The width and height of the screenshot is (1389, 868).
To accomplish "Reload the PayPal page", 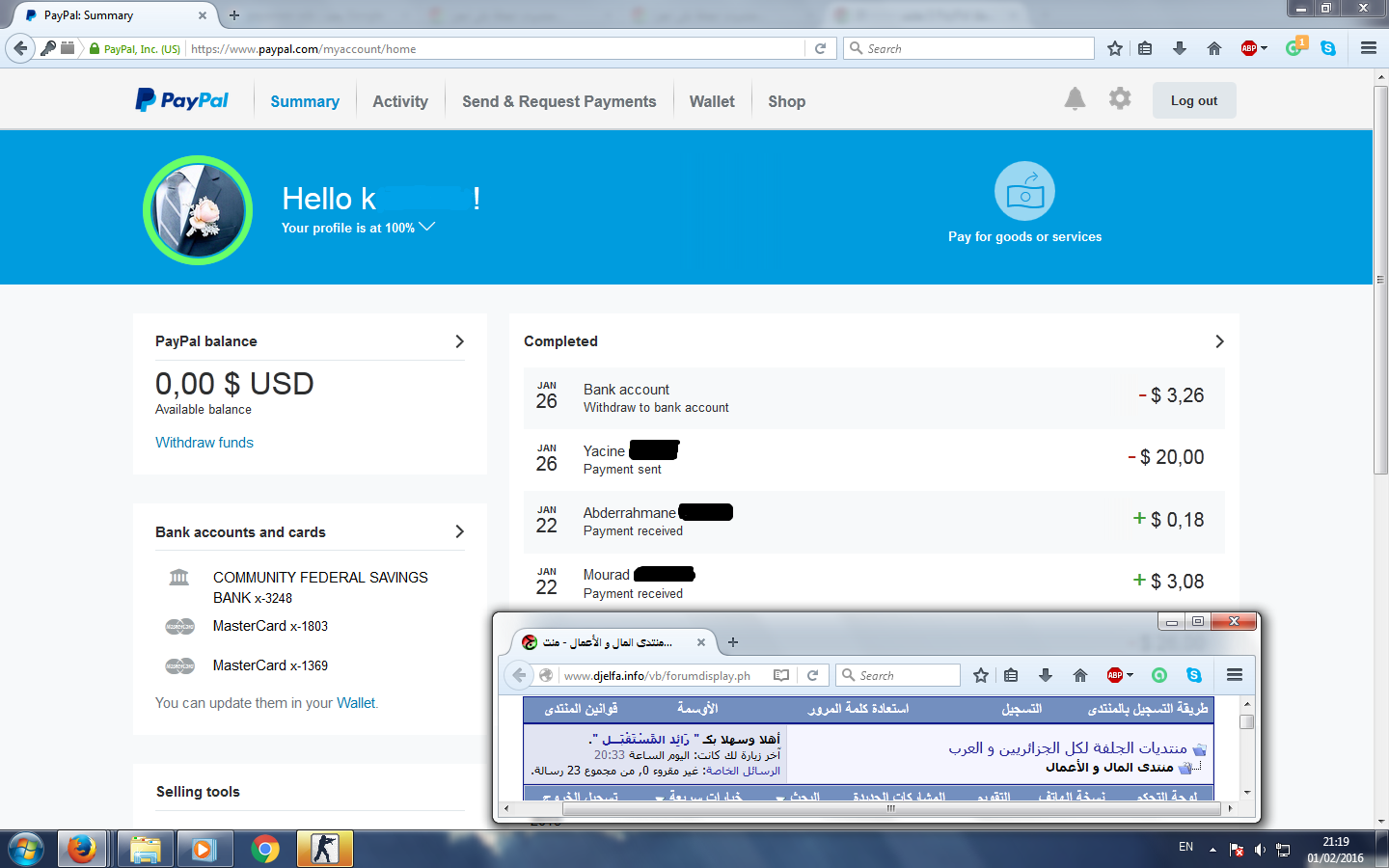I will coord(820,48).
